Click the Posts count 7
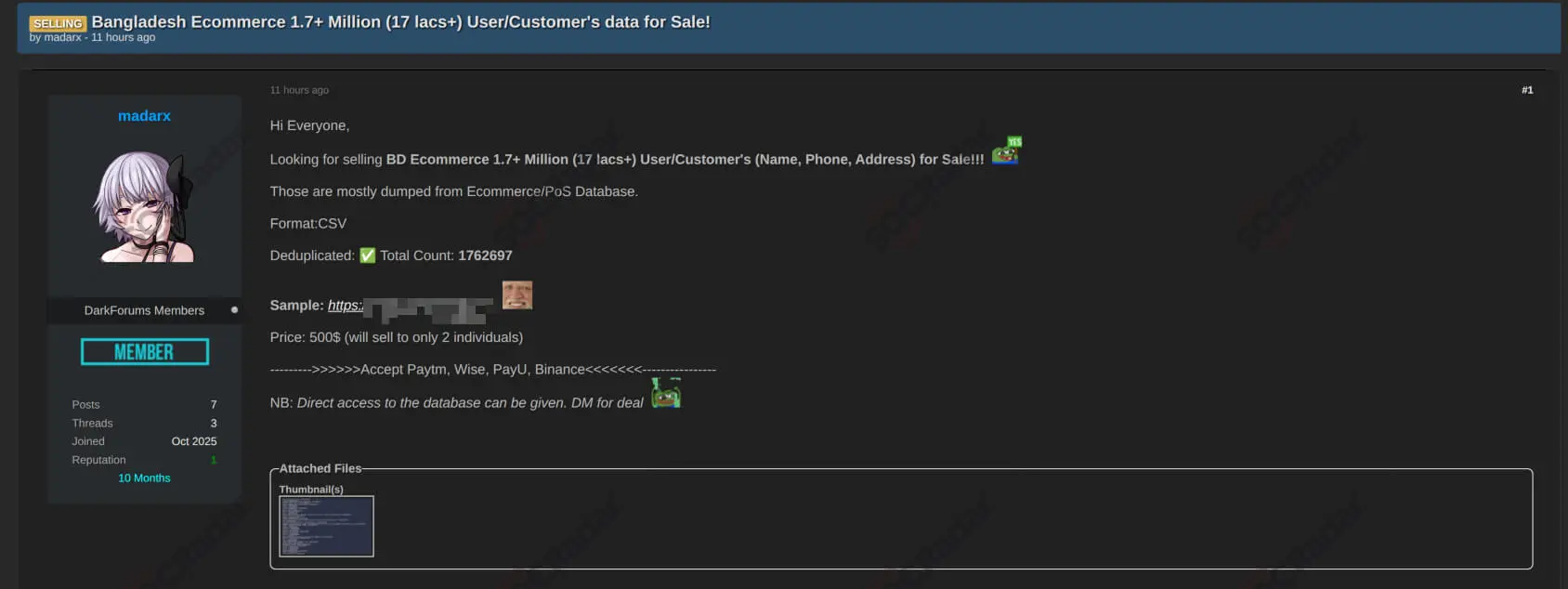This screenshot has width=1568, height=589. (214, 405)
